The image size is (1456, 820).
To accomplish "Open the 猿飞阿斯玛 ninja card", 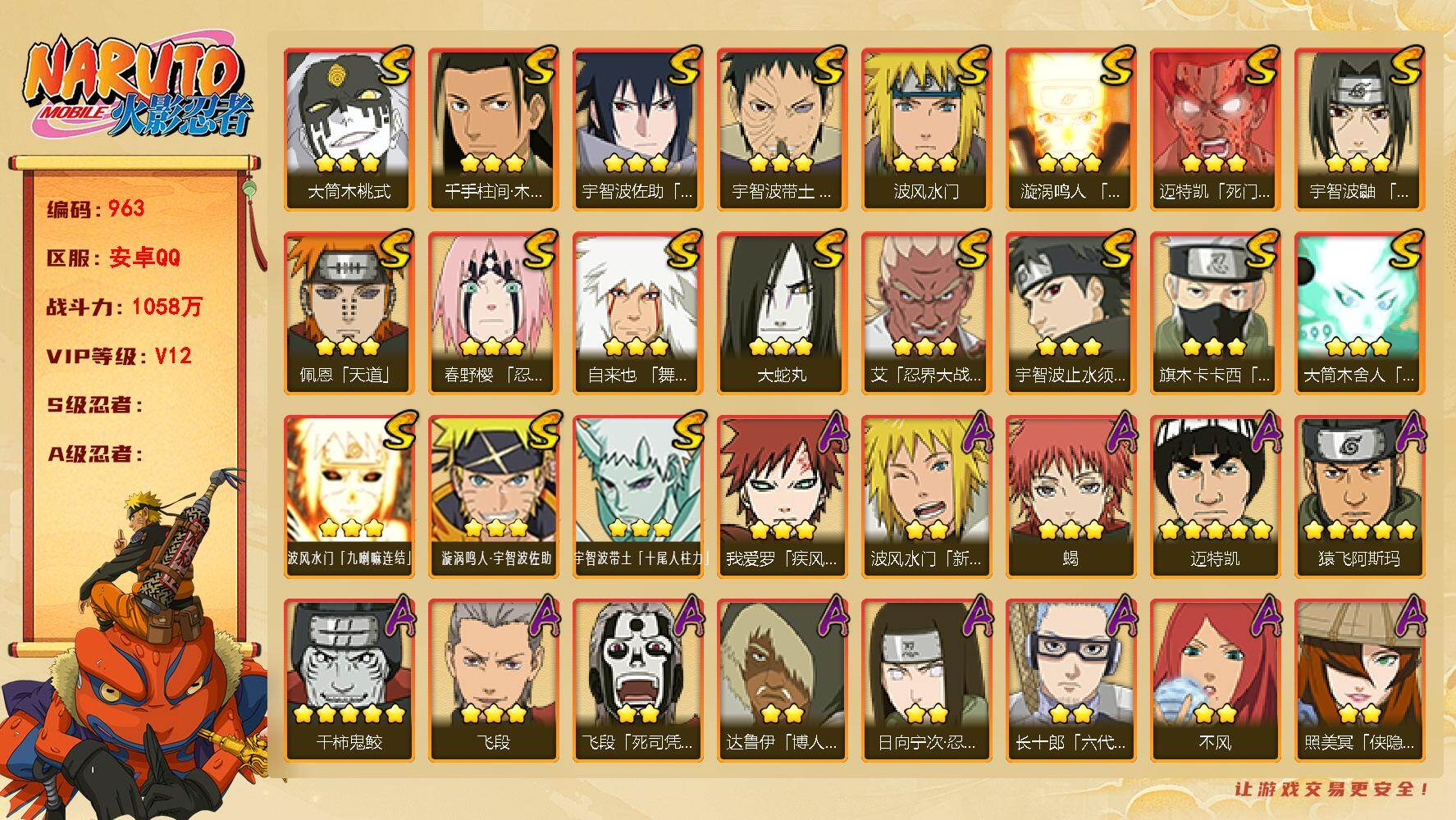I will (1360, 497).
